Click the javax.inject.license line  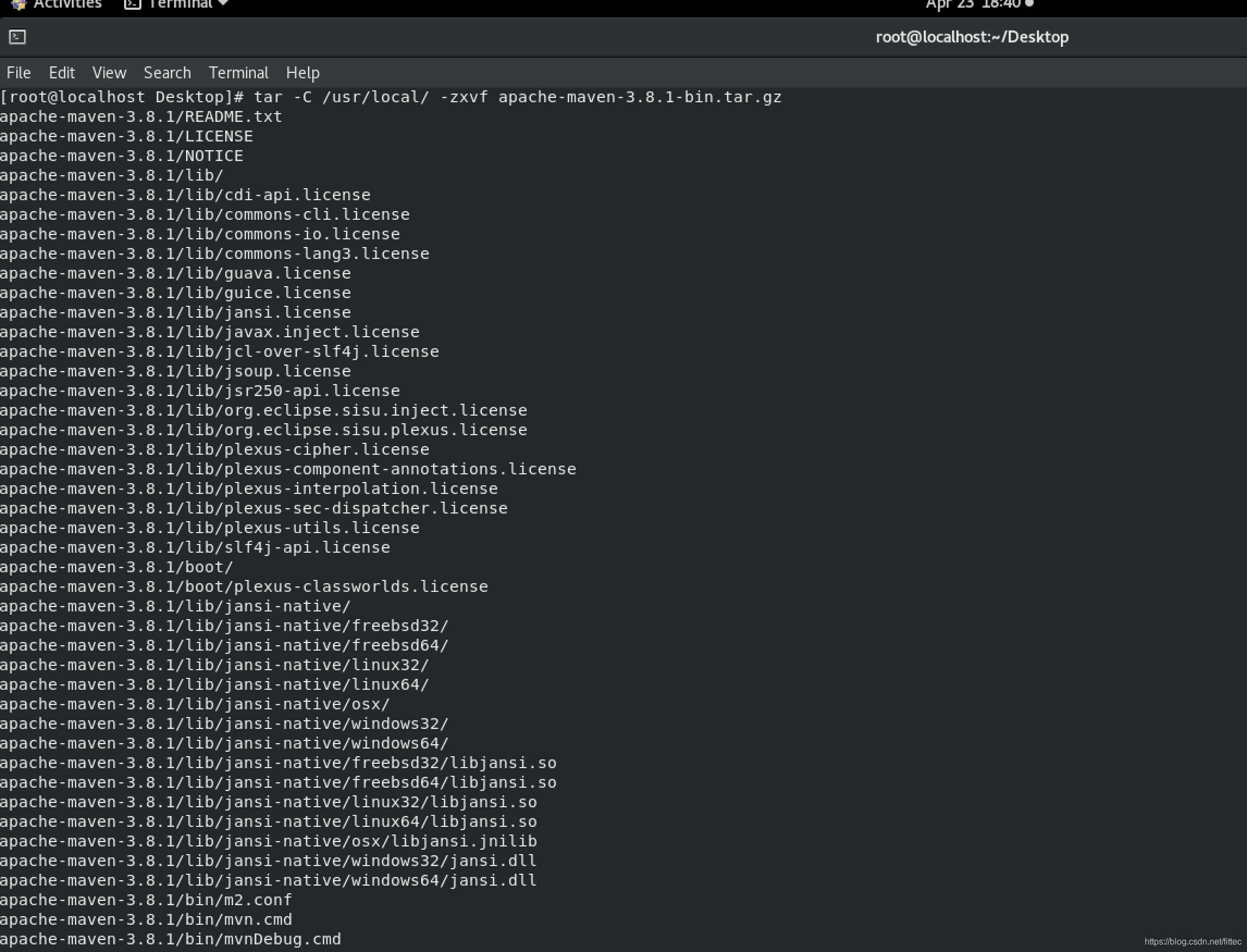tap(209, 332)
